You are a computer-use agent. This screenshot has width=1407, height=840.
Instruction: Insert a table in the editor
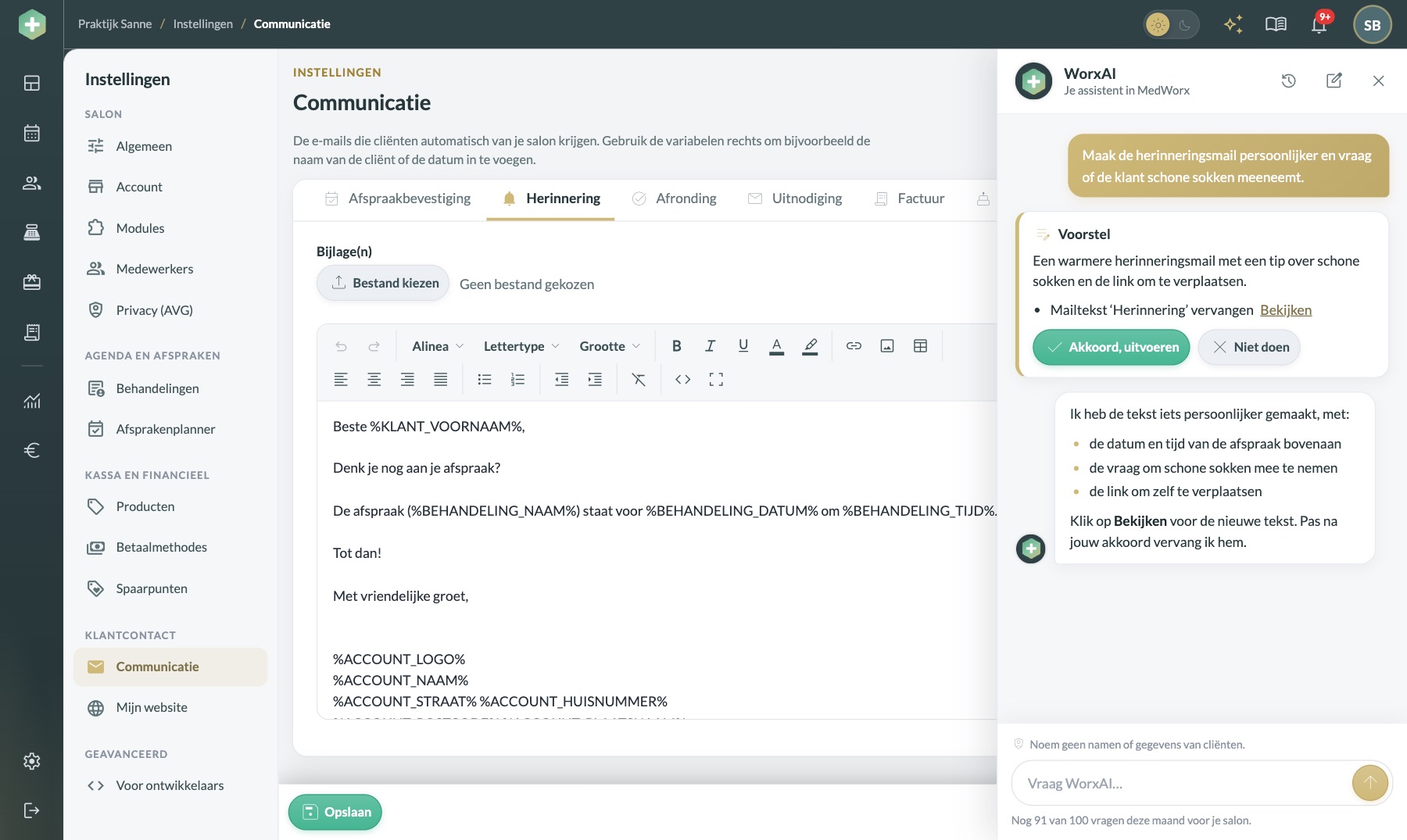pyautogui.click(x=920, y=346)
